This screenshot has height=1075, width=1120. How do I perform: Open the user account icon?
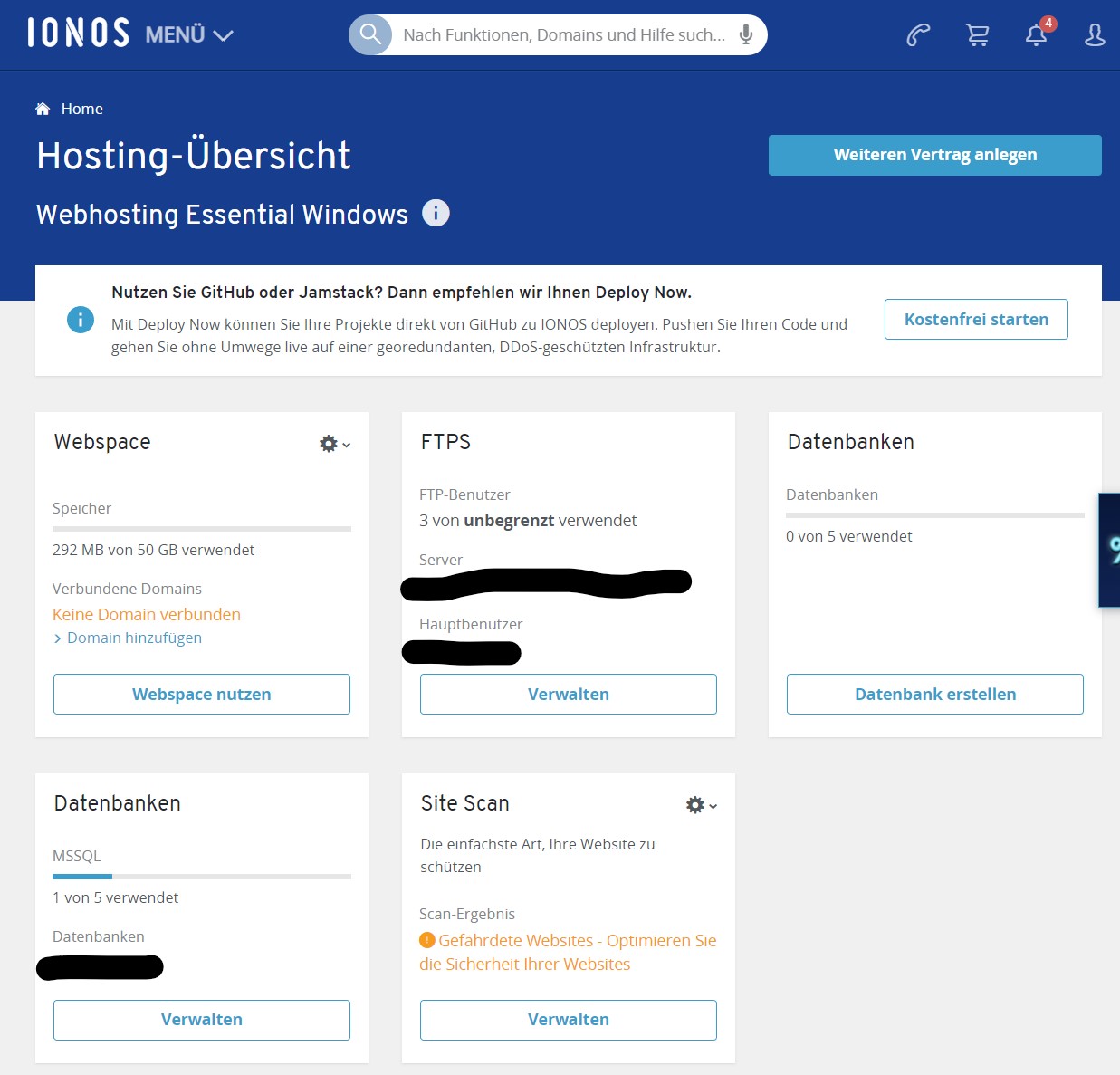[1095, 35]
